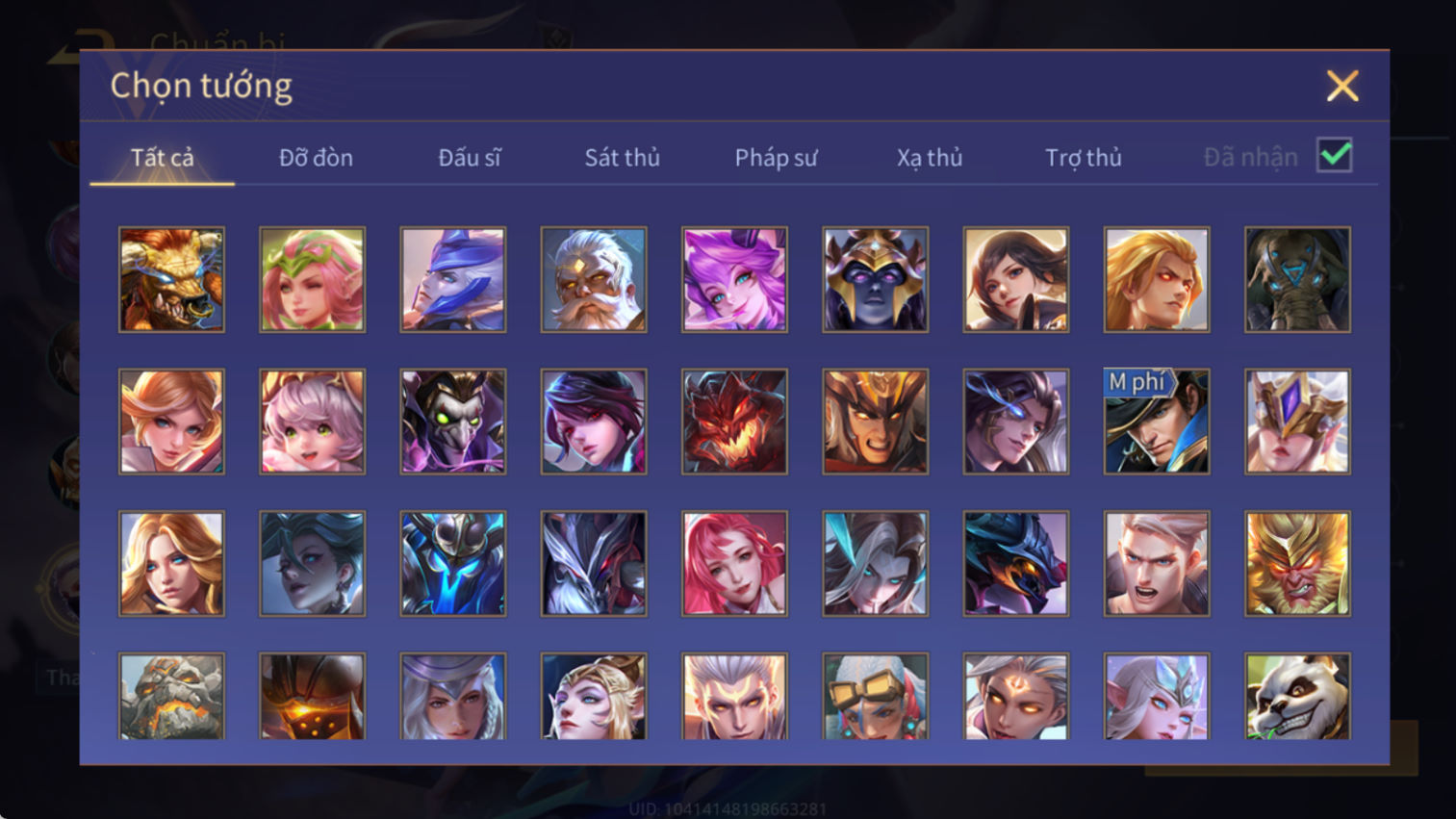
Task: Choose the goggles-wearing hero portrait
Action: tap(875, 696)
